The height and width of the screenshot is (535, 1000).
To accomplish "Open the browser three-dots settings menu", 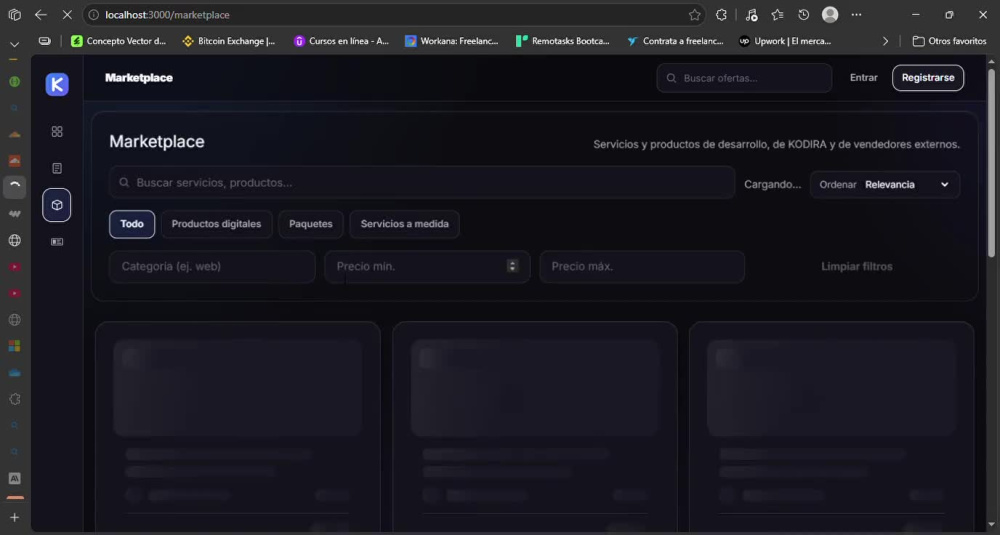I will 857,15.
